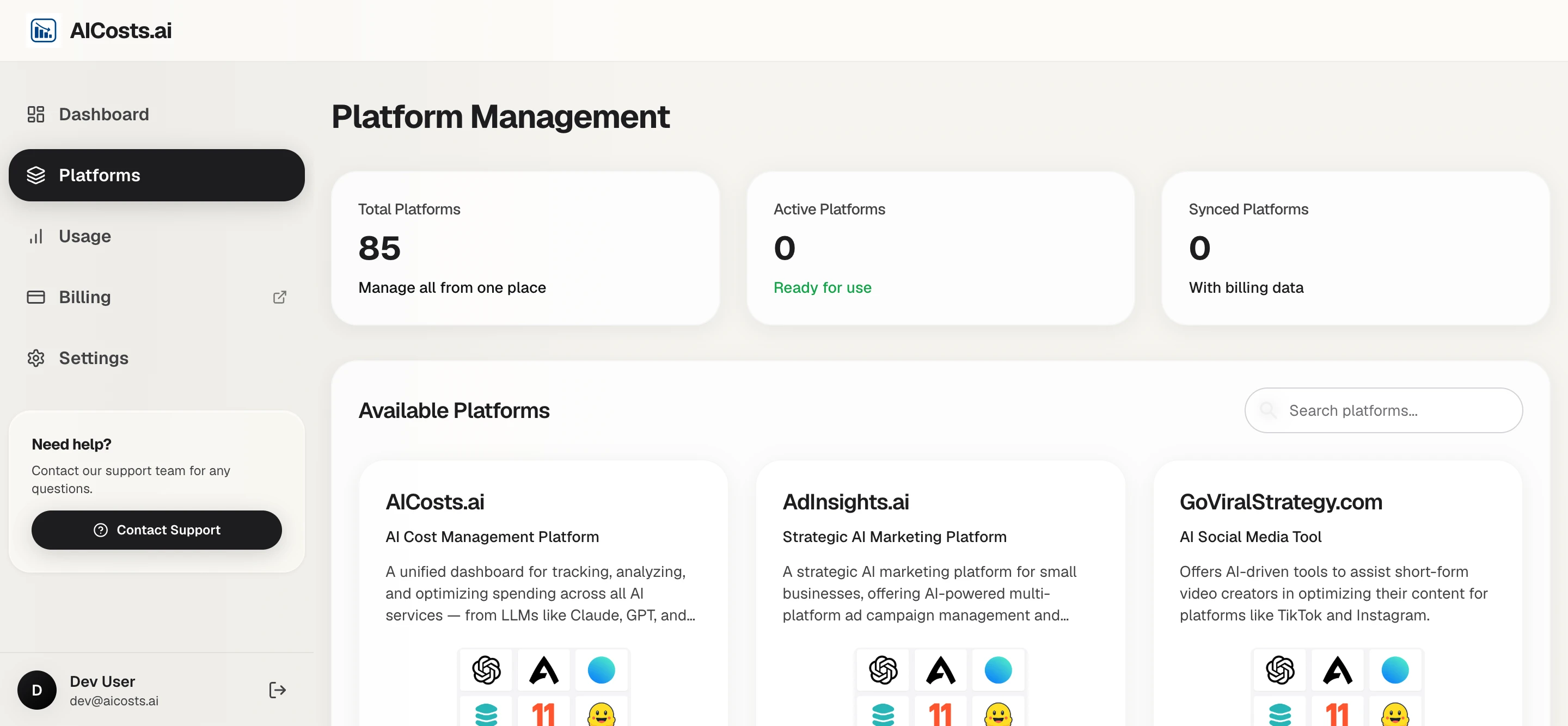Click Anthropic icon in GoViralStrategy.com card
The width and height of the screenshot is (1568, 726).
[1337, 670]
